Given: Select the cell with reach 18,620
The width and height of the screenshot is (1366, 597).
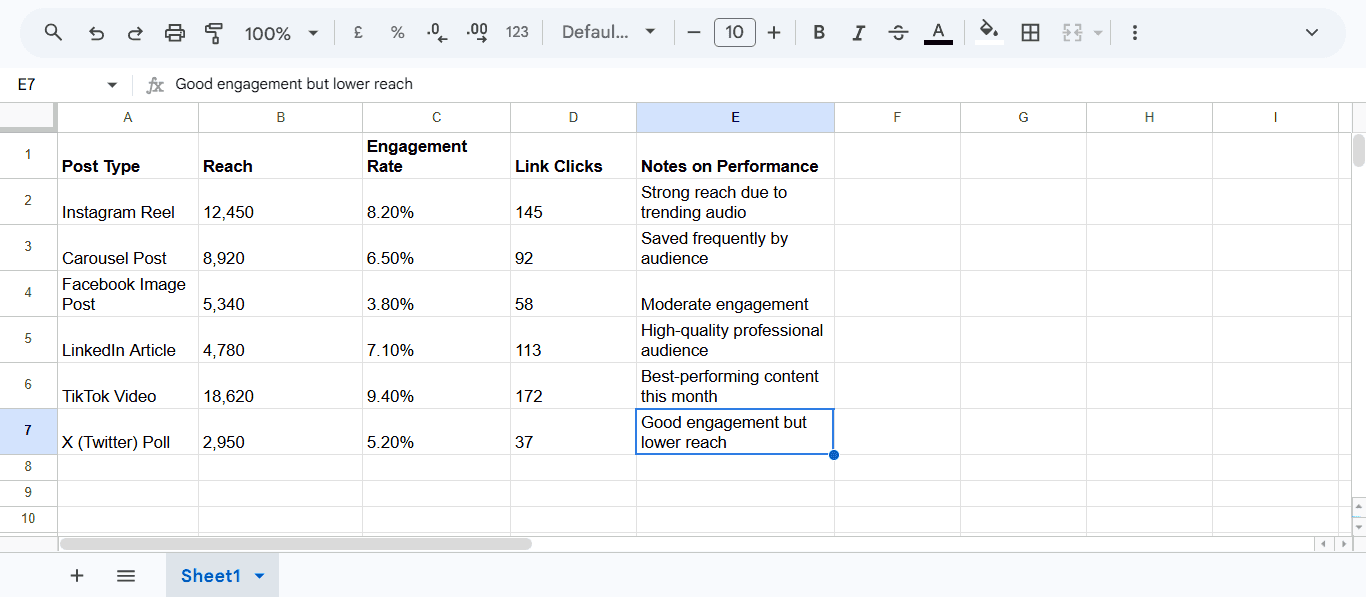Looking at the screenshot, I should tap(281, 386).
